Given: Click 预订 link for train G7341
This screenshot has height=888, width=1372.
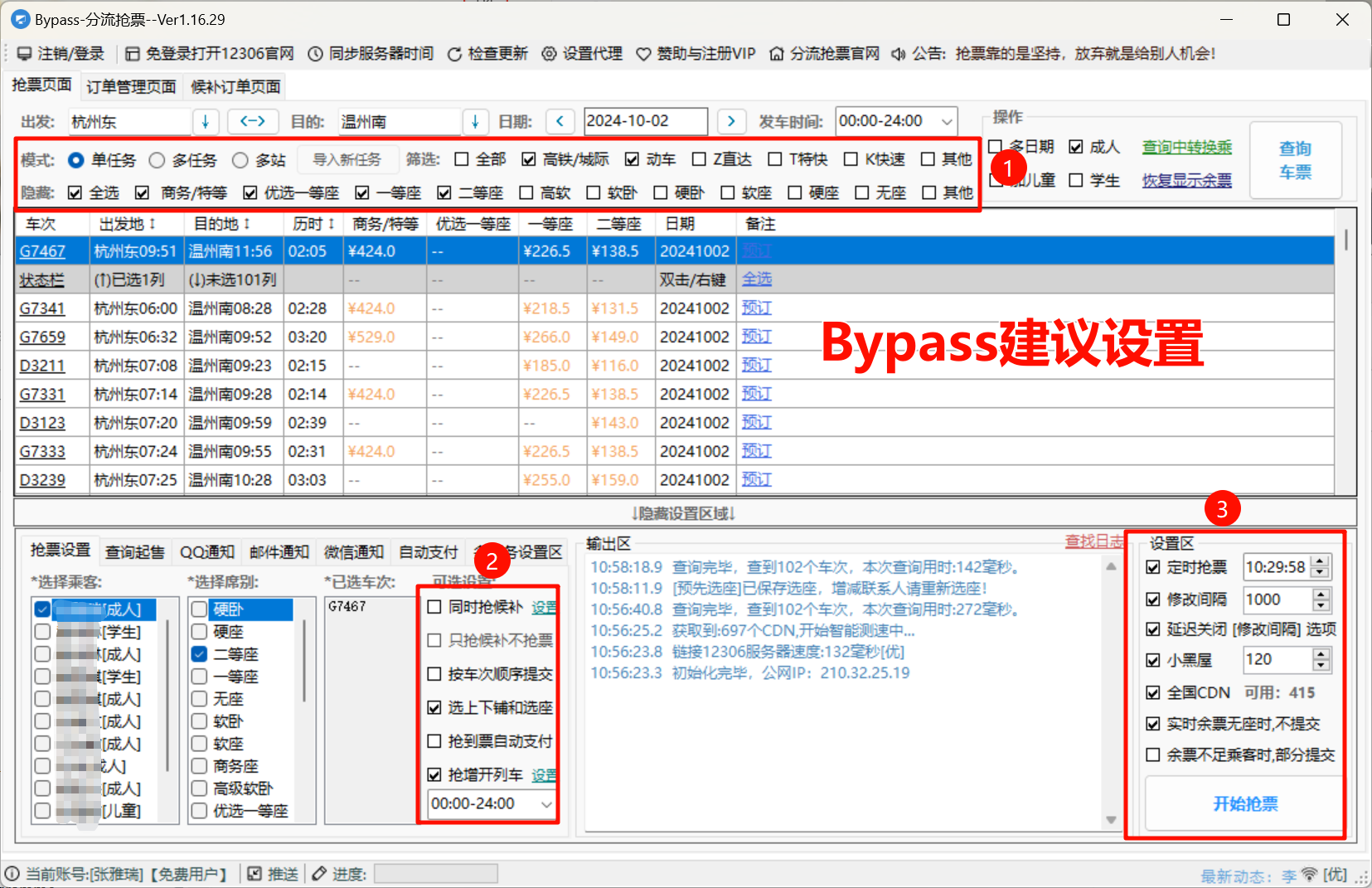Looking at the screenshot, I should coord(756,308).
